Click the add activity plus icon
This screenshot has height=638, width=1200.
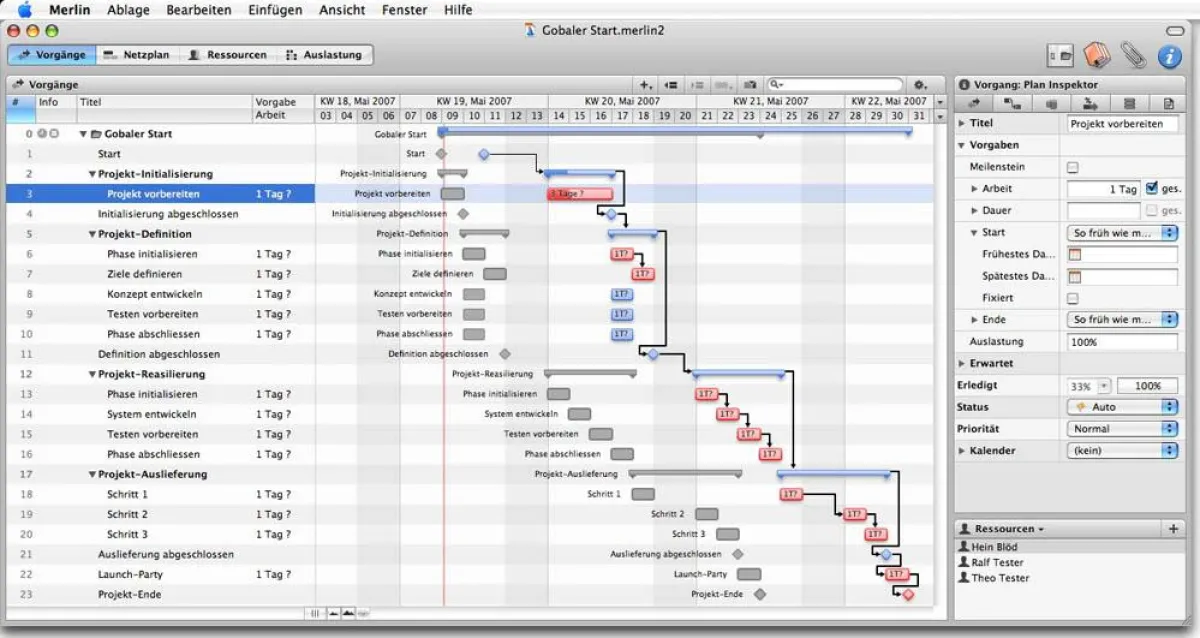[646, 85]
